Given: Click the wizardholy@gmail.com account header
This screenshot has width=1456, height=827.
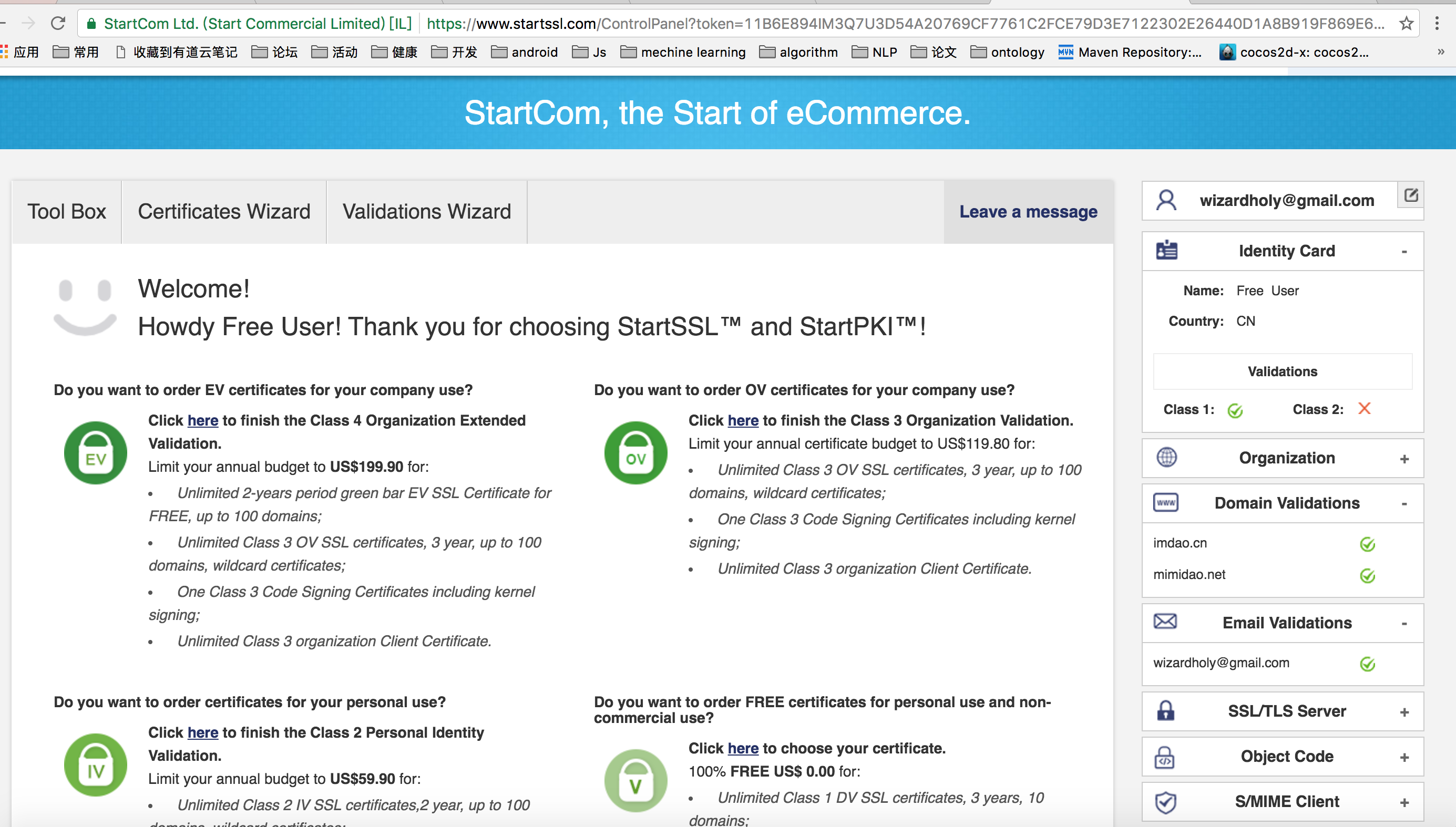Looking at the screenshot, I should click(x=1287, y=200).
